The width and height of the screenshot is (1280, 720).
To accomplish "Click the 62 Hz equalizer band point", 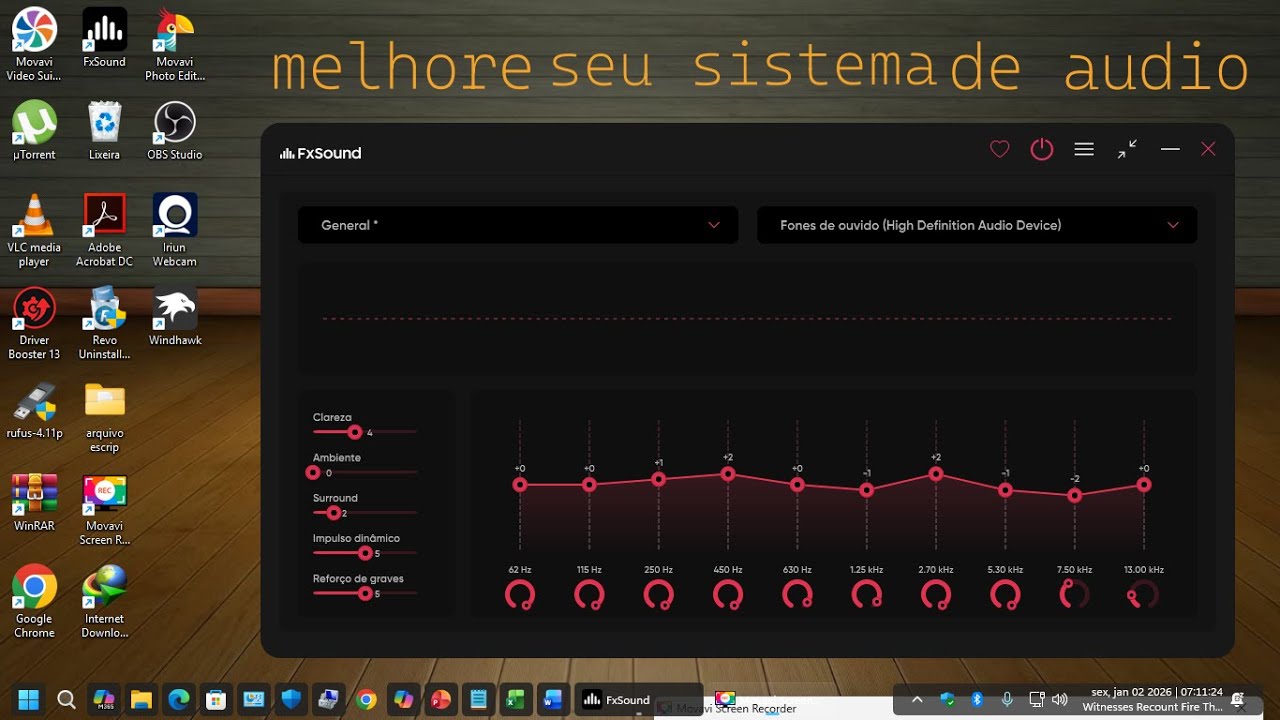I will tap(520, 485).
